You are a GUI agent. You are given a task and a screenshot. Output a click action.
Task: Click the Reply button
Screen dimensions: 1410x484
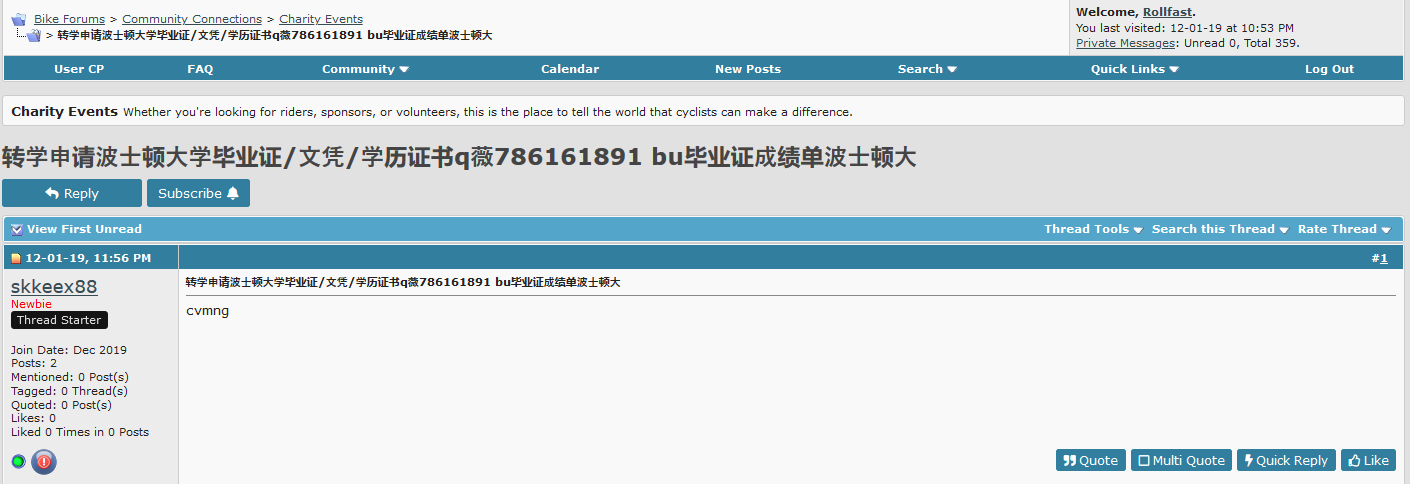click(72, 193)
